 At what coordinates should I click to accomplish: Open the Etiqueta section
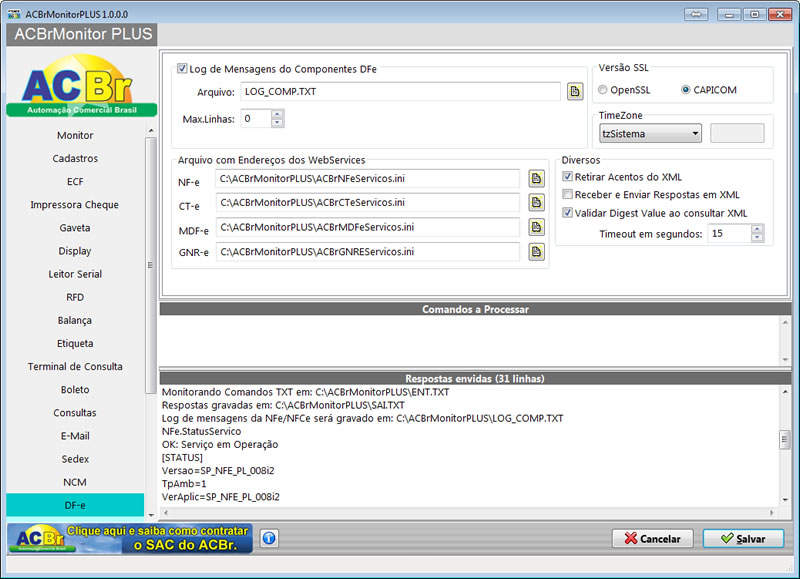click(75, 343)
